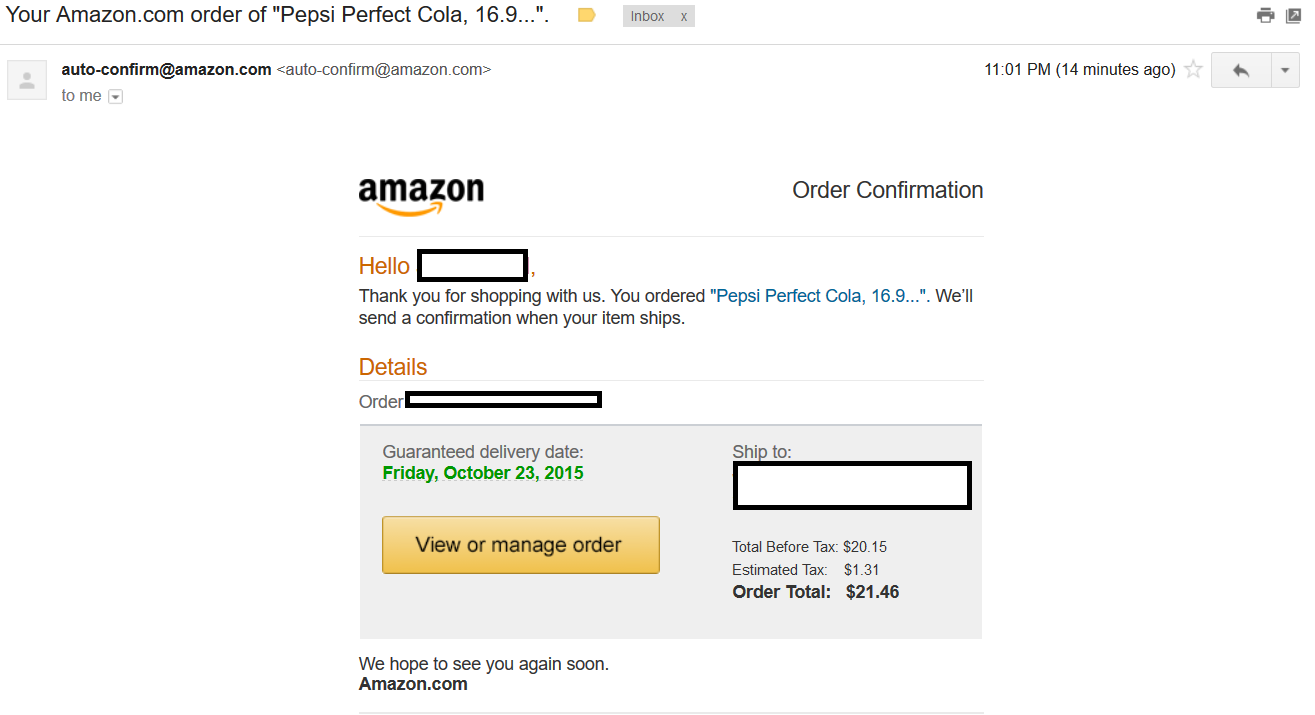Show details dropdown next to 'to me'

coord(115,97)
